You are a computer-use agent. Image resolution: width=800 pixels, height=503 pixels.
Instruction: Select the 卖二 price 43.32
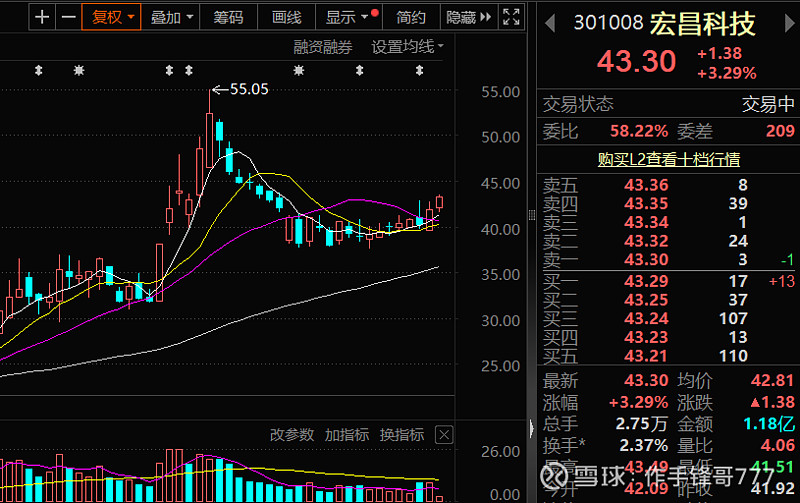point(646,241)
